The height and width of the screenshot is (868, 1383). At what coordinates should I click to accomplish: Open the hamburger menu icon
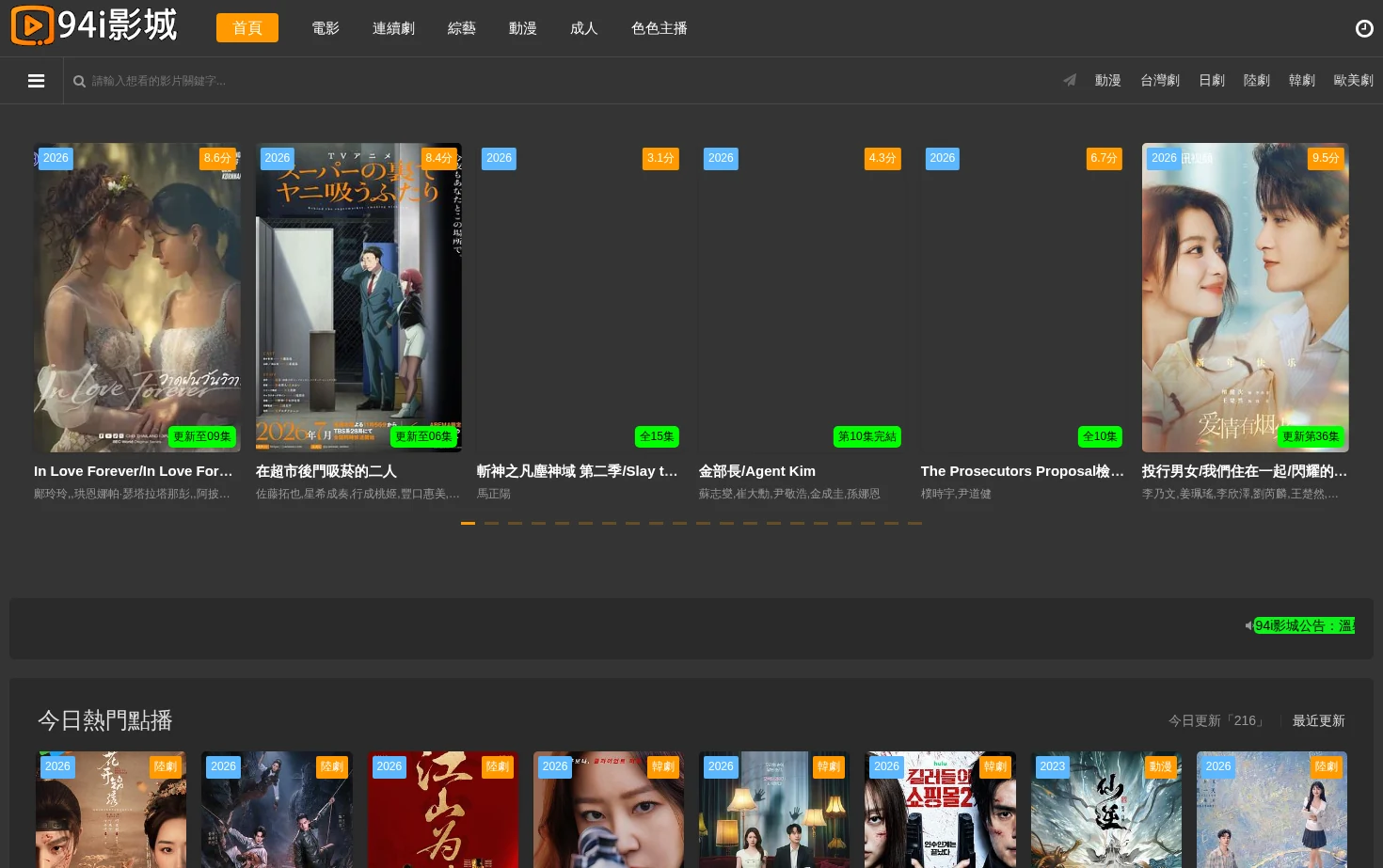(37, 81)
